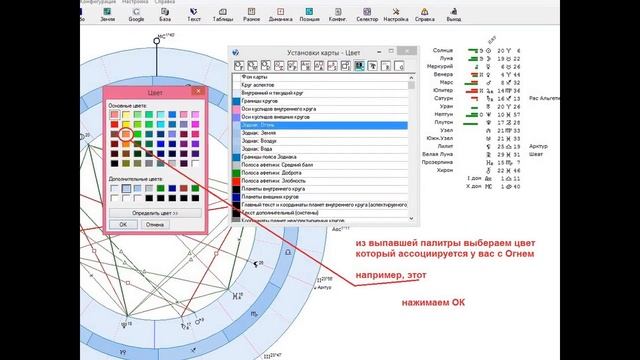Click the Позиция toolbar icon

309,14
